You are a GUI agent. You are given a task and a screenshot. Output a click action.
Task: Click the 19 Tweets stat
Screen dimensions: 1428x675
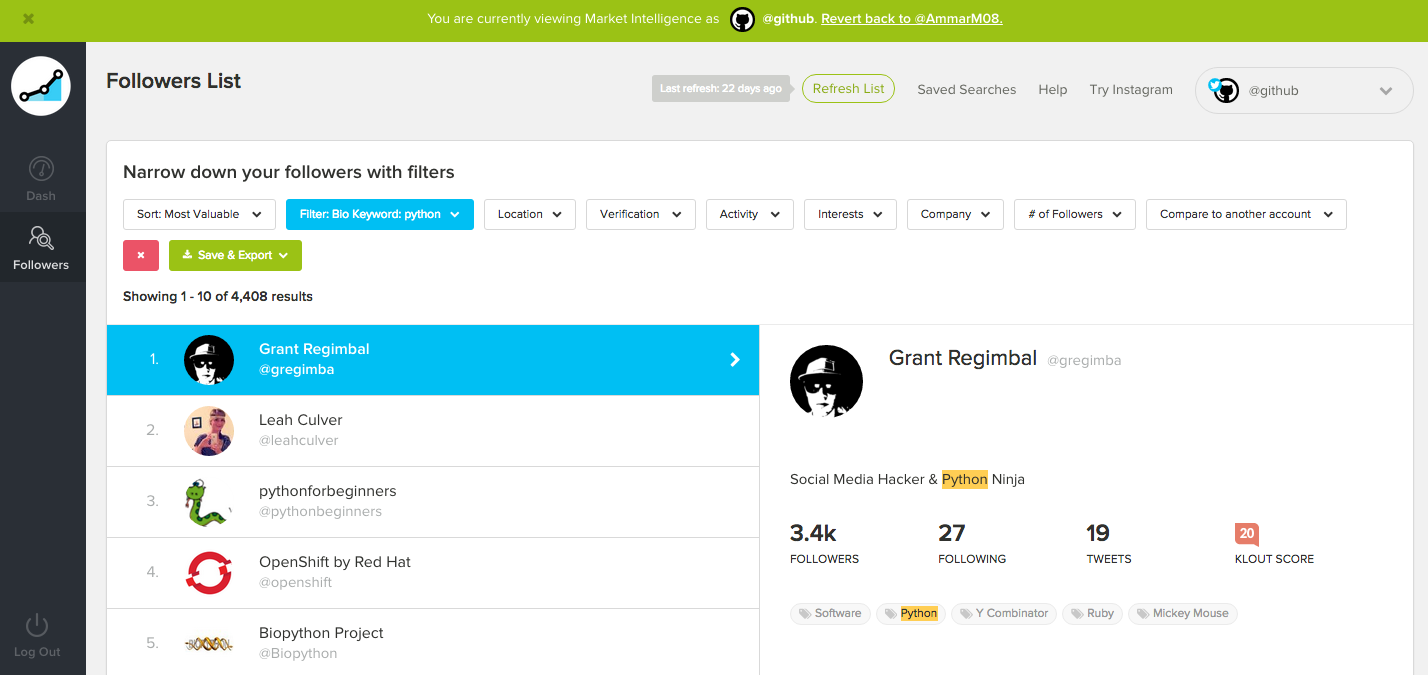[1109, 543]
